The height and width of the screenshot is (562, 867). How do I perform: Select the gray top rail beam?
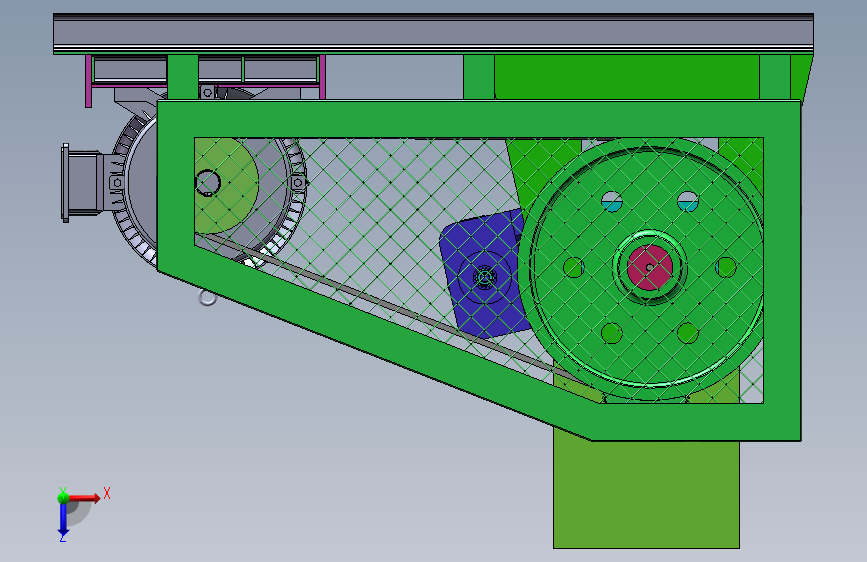pos(434,34)
